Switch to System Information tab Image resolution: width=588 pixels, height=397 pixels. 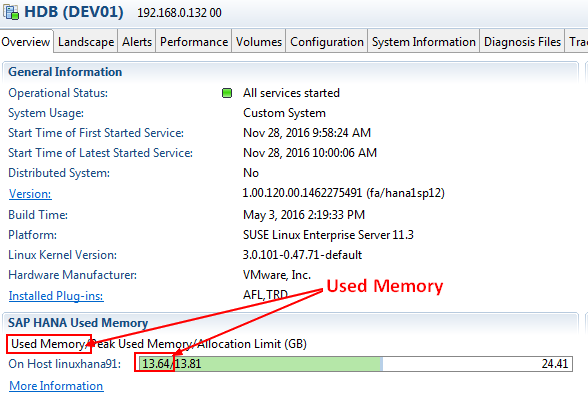coord(424,42)
